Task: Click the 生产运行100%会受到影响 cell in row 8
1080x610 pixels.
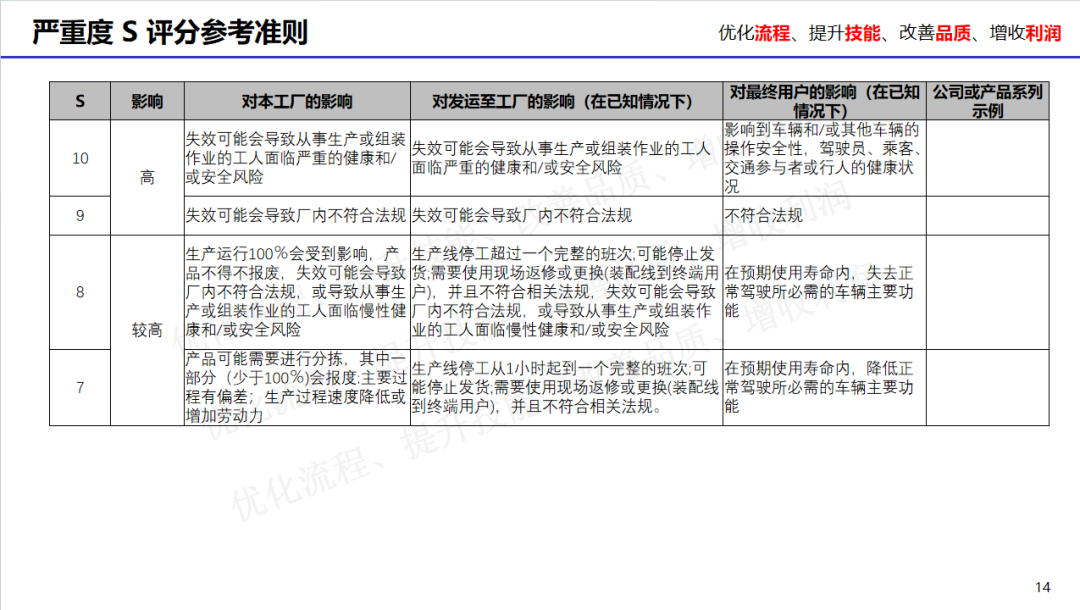Action: pyautogui.click(x=297, y=292)
